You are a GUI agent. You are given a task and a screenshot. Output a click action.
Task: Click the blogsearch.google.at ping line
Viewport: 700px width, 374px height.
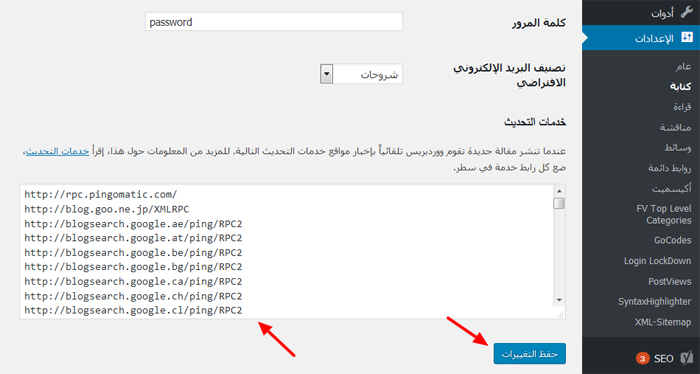point(133,238)
